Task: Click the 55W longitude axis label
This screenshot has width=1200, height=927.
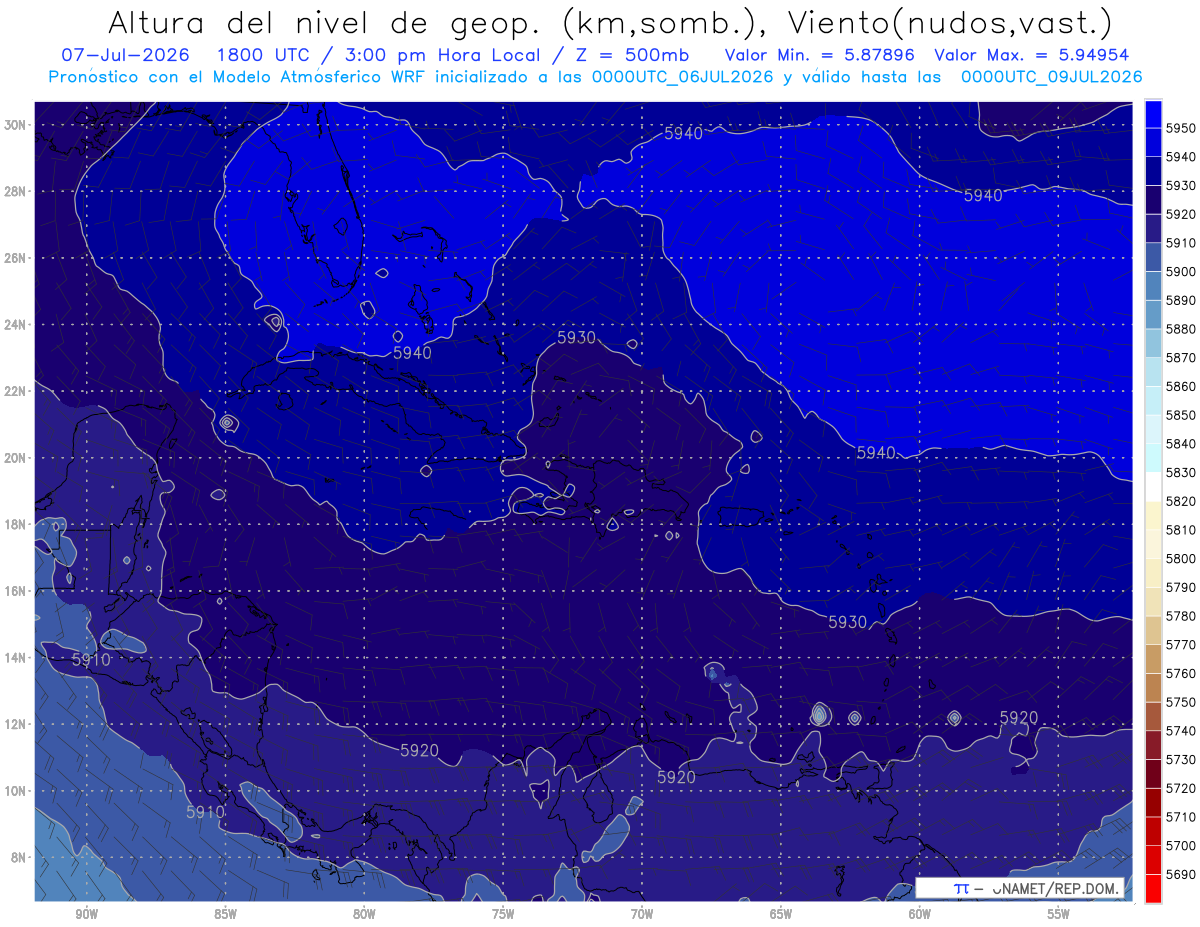Action: (1059, 915)
